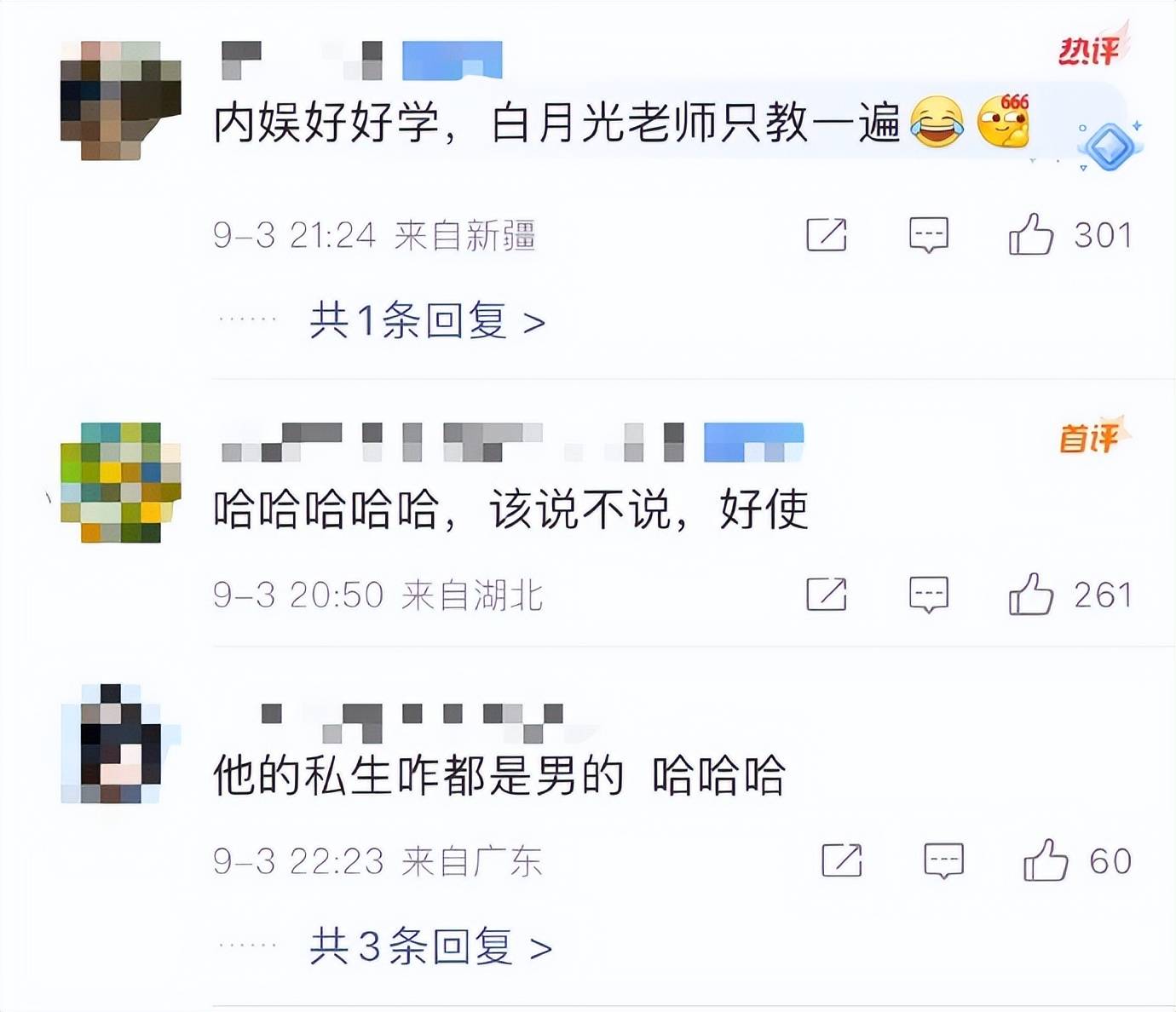Viewport: 1176px width, 1012px height.
Task: Open the first commenter's username
Action: click(361, 60)
